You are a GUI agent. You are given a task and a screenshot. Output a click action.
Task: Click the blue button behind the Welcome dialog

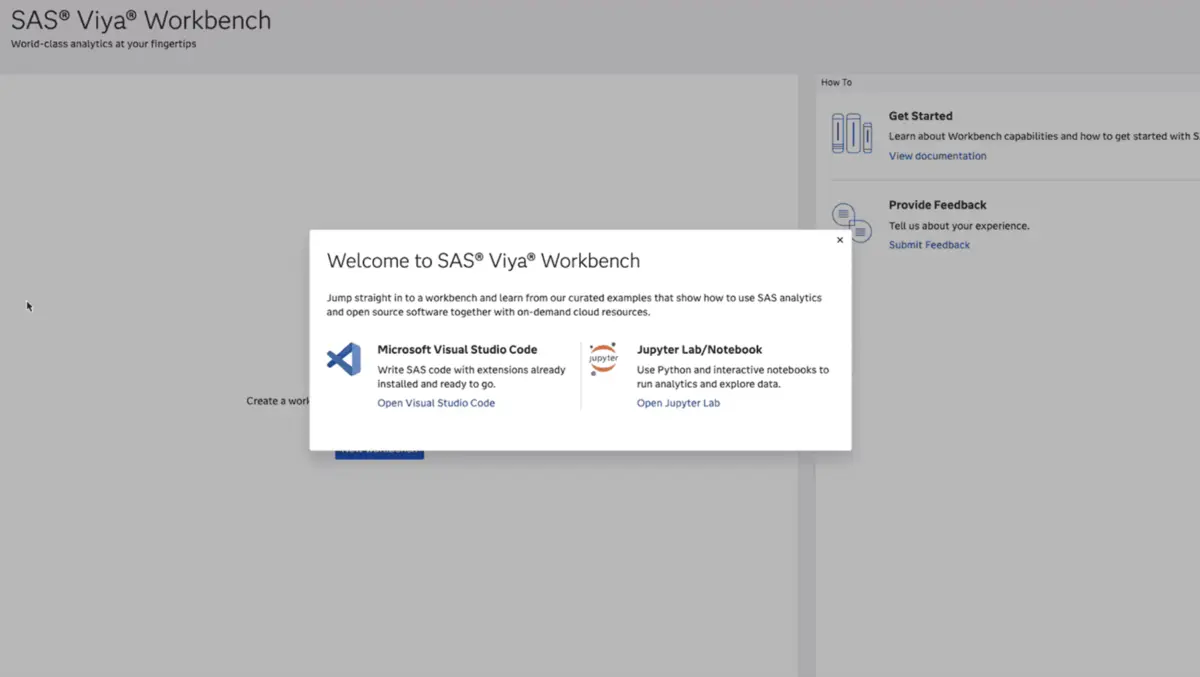coord(379,454)
